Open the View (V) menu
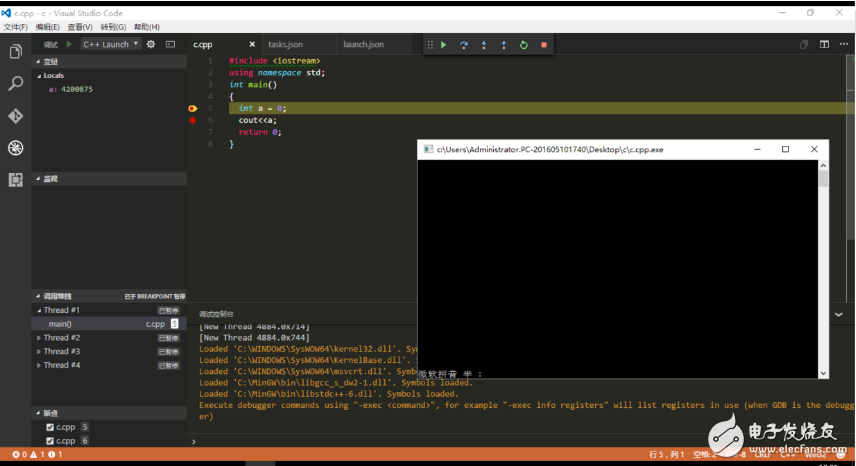The width and height of the screenshot is (856, 466). tap(80, 27)
